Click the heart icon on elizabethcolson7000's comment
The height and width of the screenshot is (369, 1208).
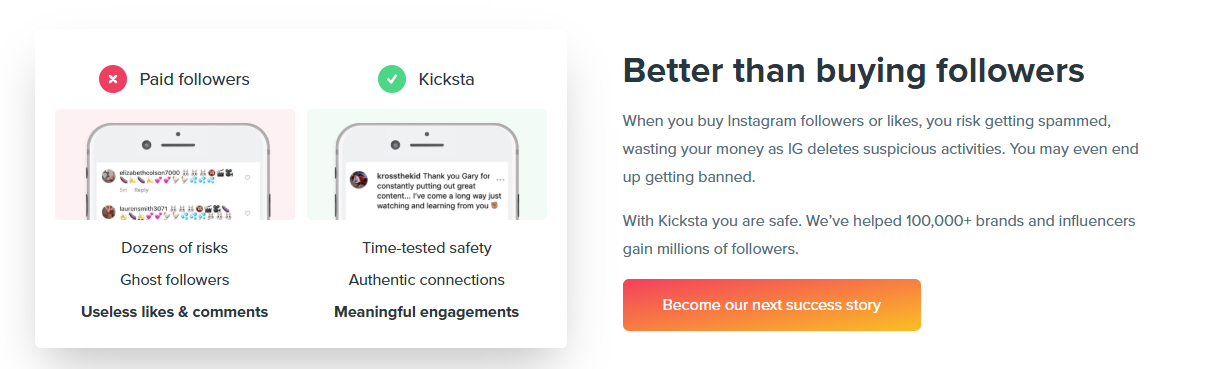(247, 178)
